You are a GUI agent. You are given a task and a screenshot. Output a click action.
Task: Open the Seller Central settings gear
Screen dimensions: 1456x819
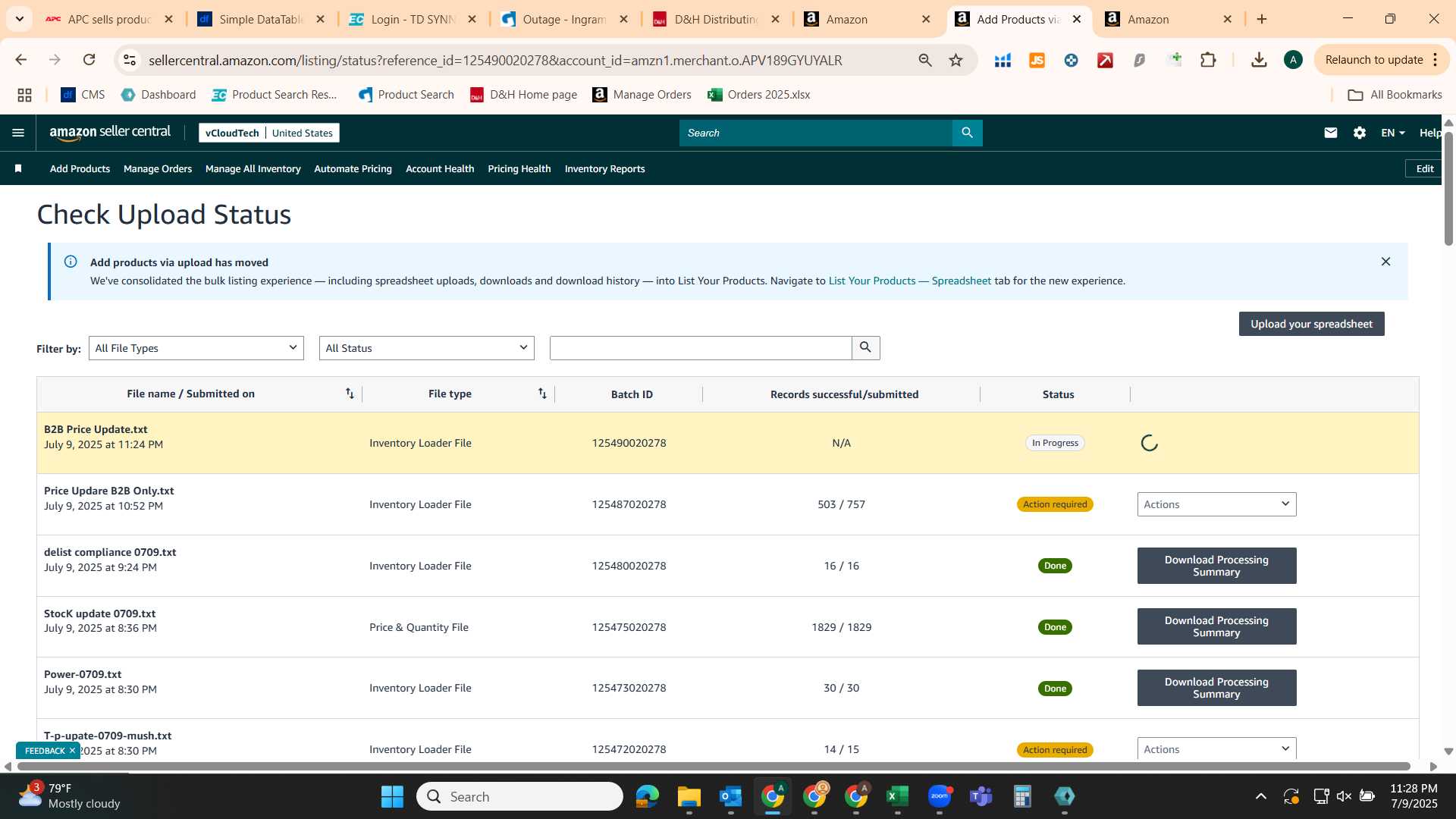tap(1359, 133)
